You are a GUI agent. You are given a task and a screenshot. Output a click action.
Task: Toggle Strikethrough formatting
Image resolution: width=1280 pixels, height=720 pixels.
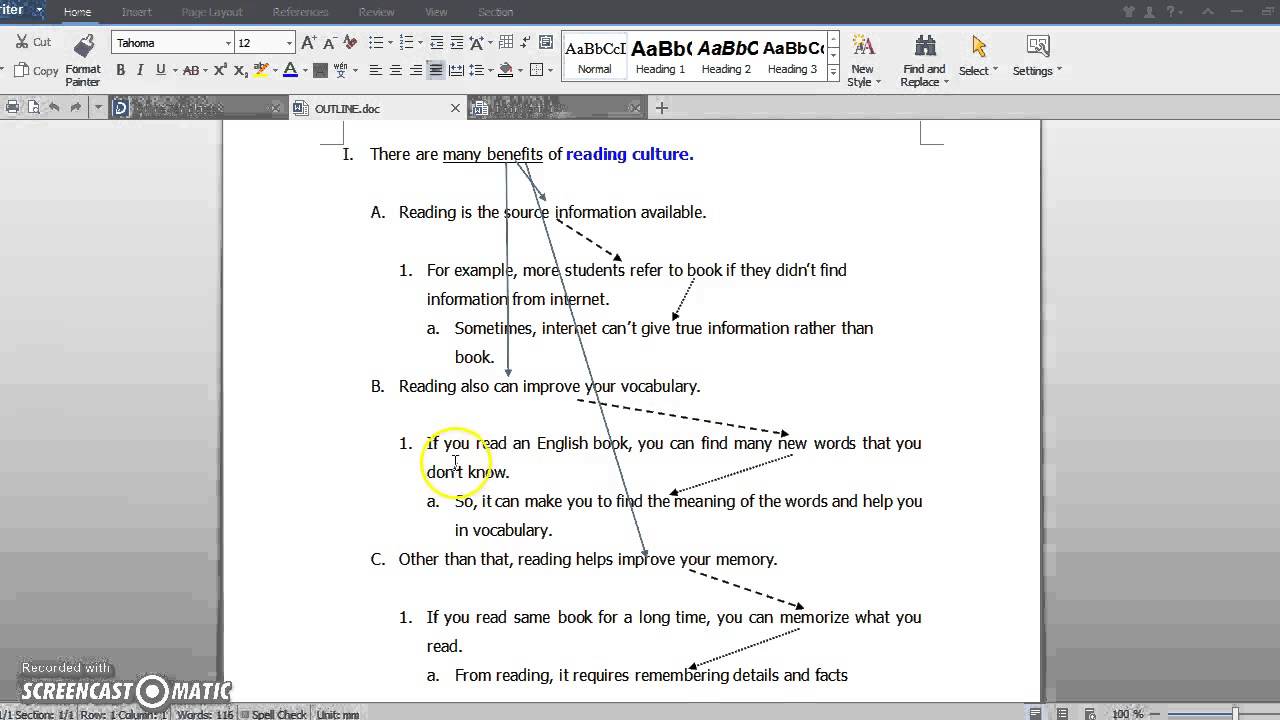click(x=190, y=70)
